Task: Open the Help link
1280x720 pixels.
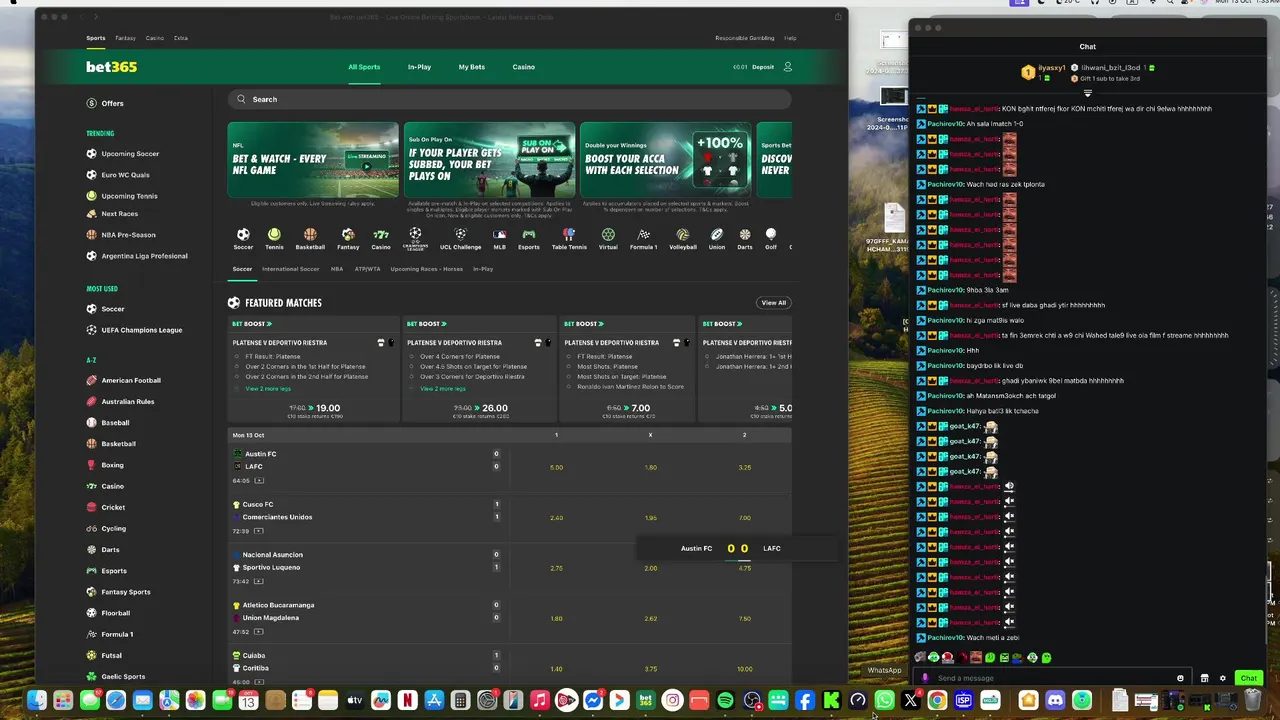Action: tap(790, 38)
